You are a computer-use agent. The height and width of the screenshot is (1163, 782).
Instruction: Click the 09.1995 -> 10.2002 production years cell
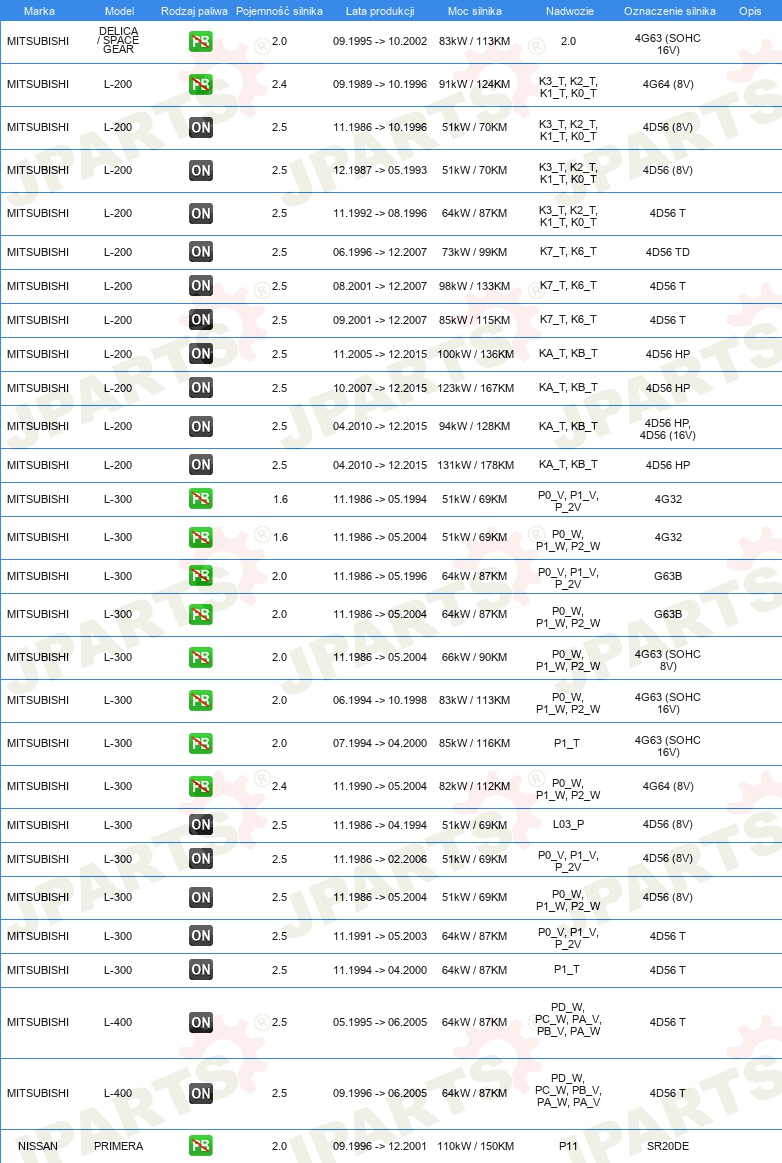coord(380,42)
